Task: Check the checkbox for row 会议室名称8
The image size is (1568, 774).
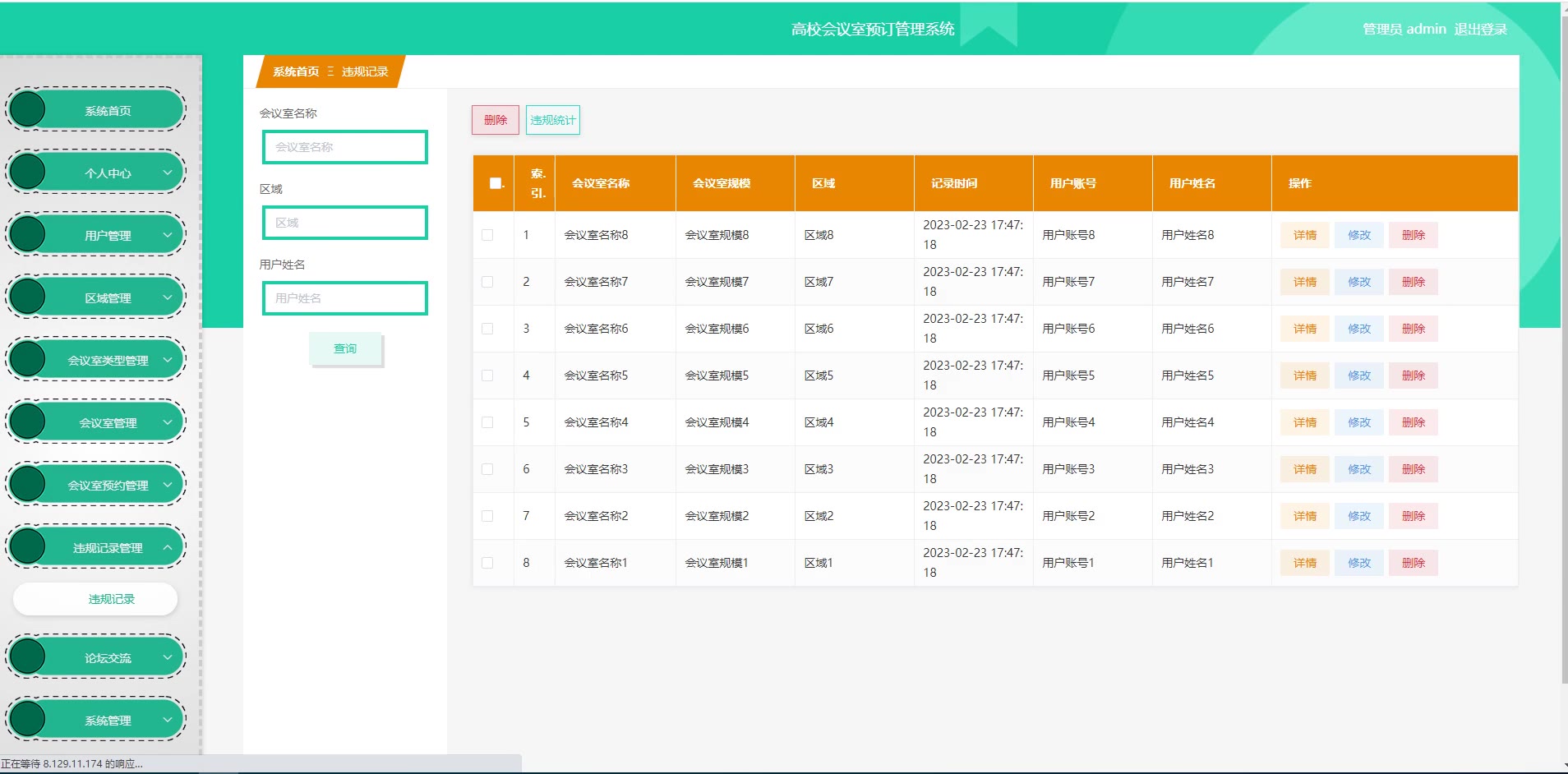Action: point(487,235)
